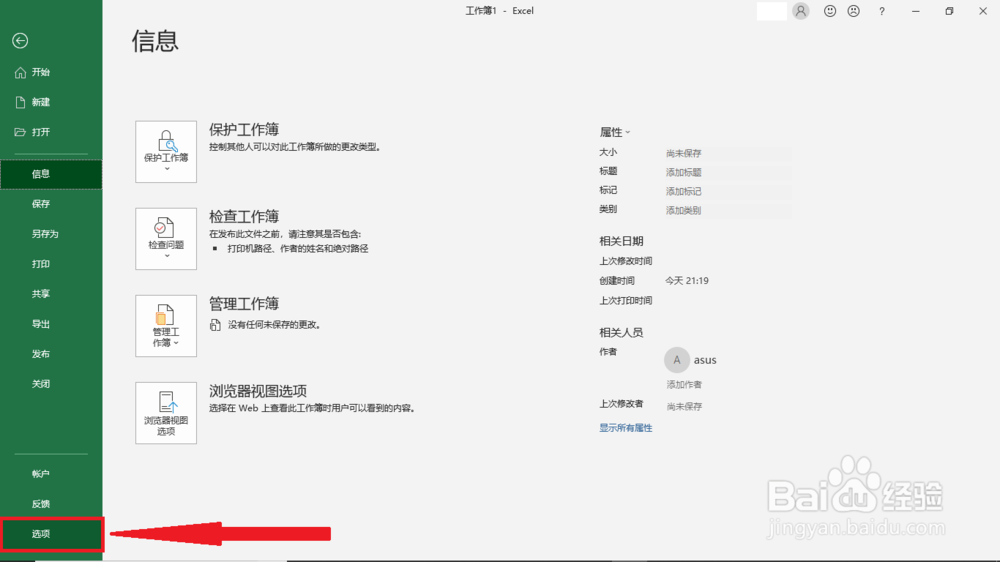Click the document icon beside 没有任何未保存的更改
The width and height of the screenshot is (1000, 562).
point(216,325)
